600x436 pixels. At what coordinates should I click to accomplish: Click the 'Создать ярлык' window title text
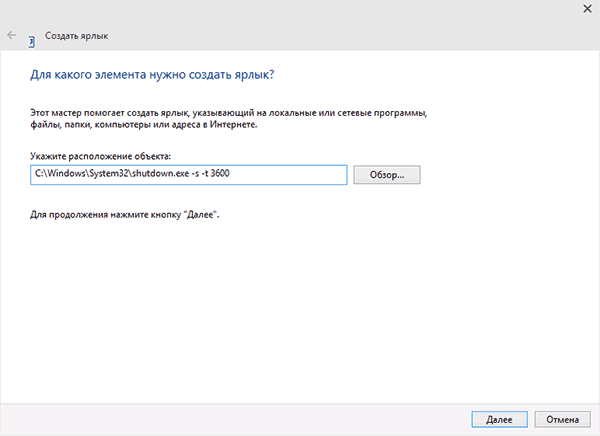pos(78,37)
